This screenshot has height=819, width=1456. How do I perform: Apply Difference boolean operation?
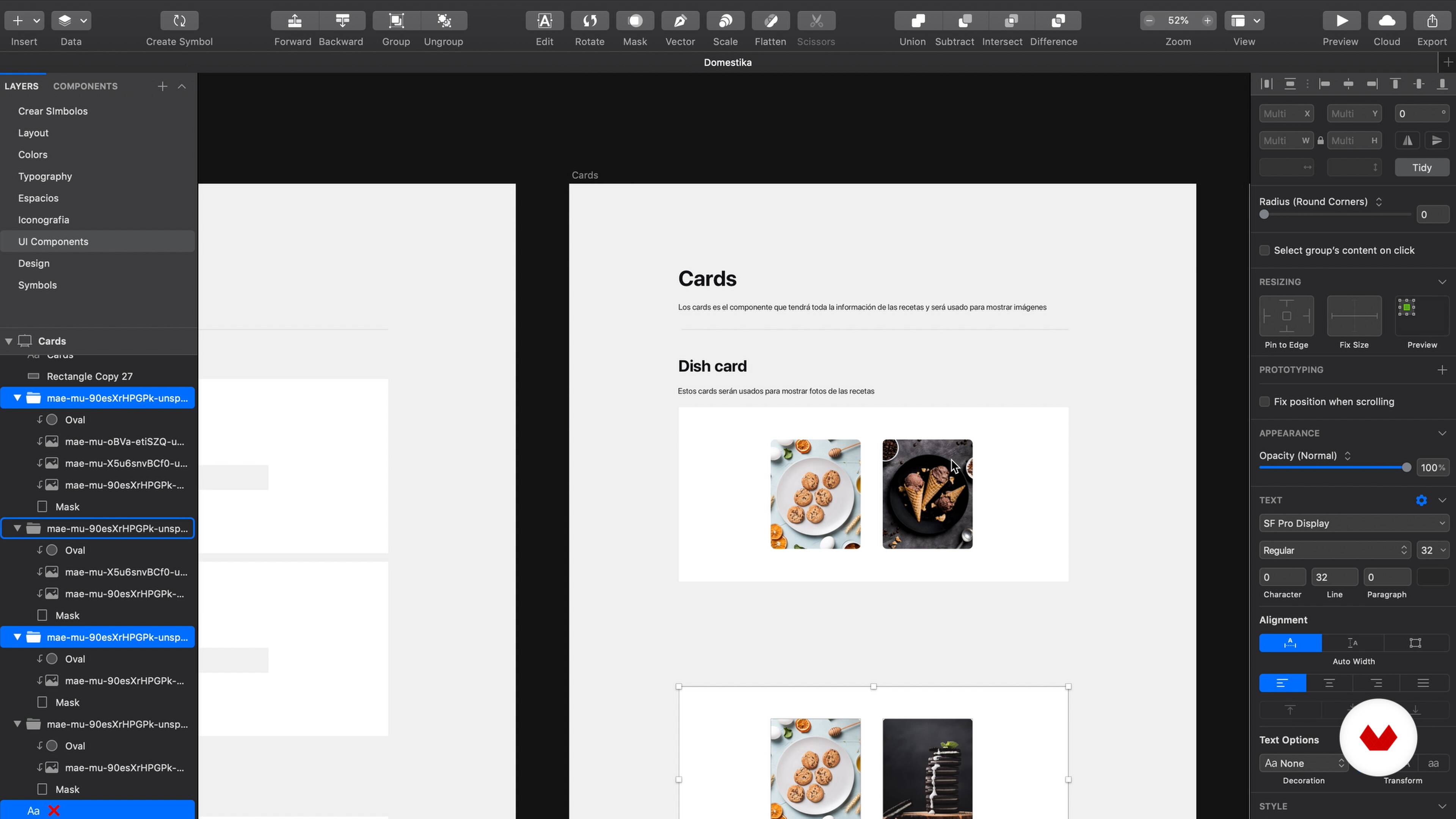pyautogui.click(x=1058, y=21)
